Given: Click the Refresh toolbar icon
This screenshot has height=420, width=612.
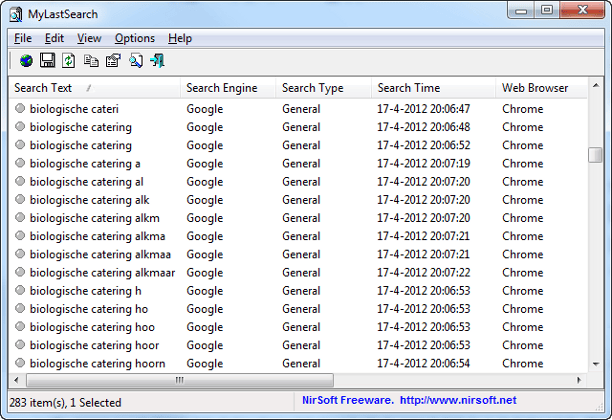Looking at the screenshot, I should 69,62.
